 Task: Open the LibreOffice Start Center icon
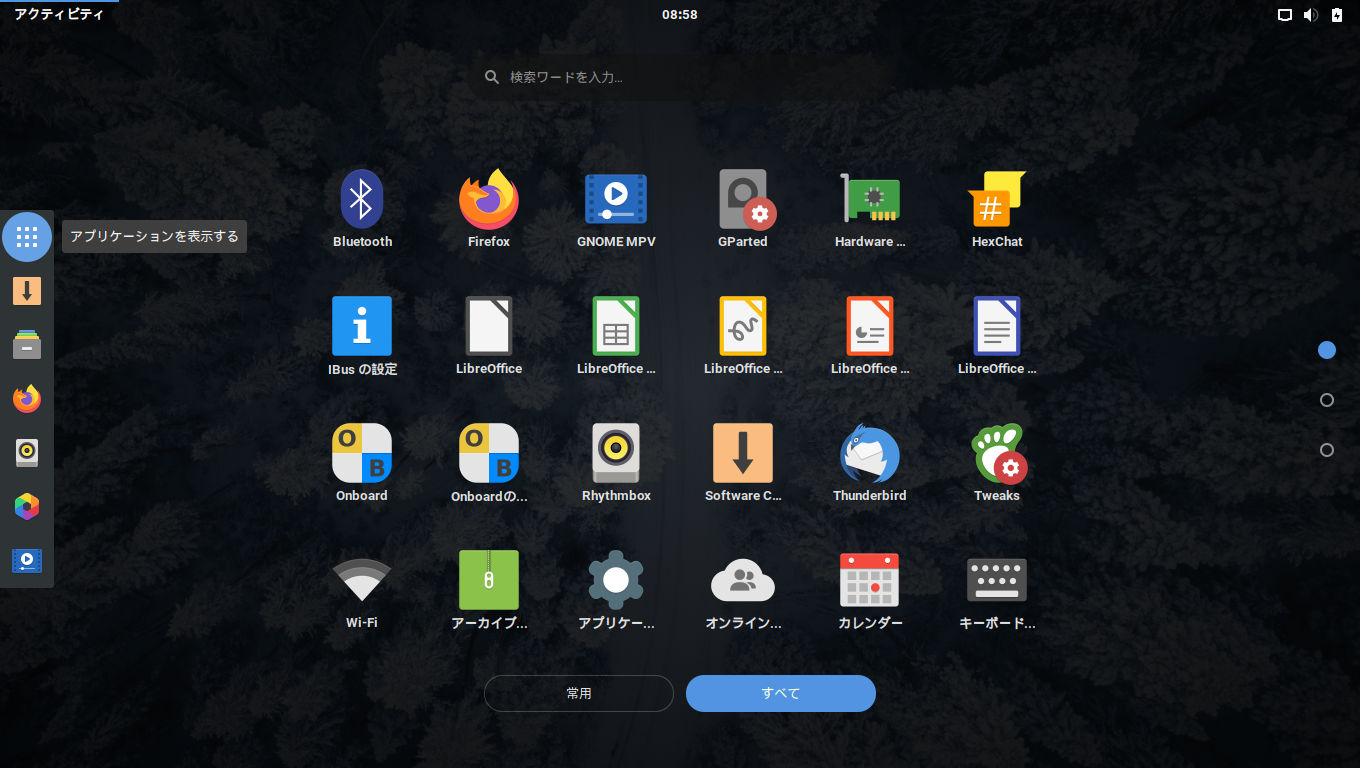(x=489, y=336)
